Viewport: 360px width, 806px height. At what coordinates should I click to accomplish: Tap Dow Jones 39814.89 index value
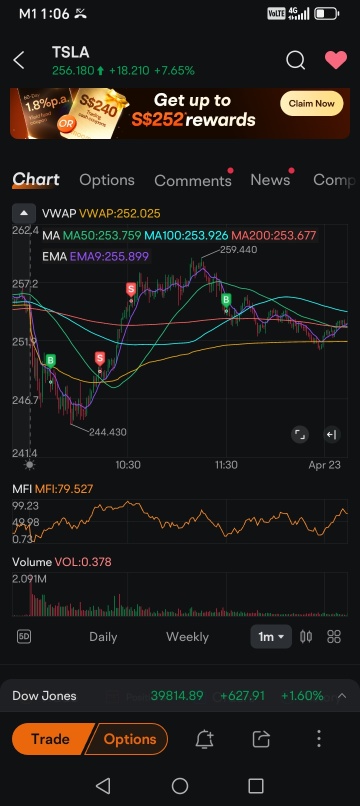click(177, 696)
